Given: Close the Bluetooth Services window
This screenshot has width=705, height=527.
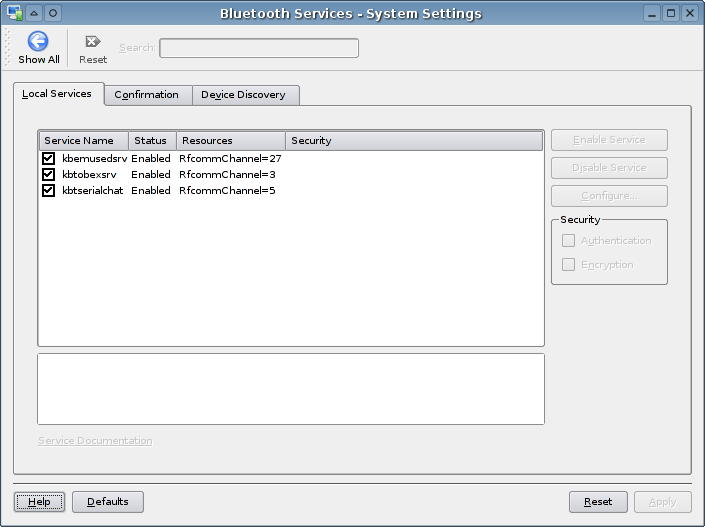Looking at the screenshot, I should pos(689,13).
